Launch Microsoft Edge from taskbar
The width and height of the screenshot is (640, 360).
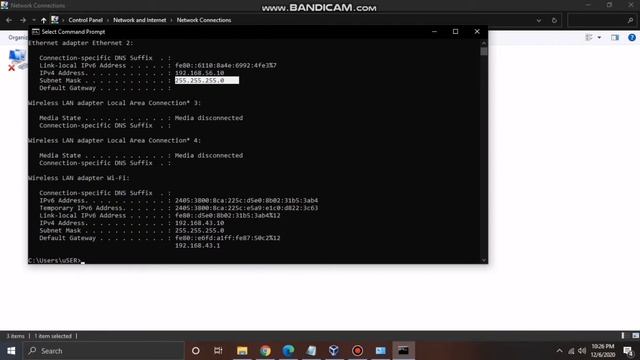(288, 351)
